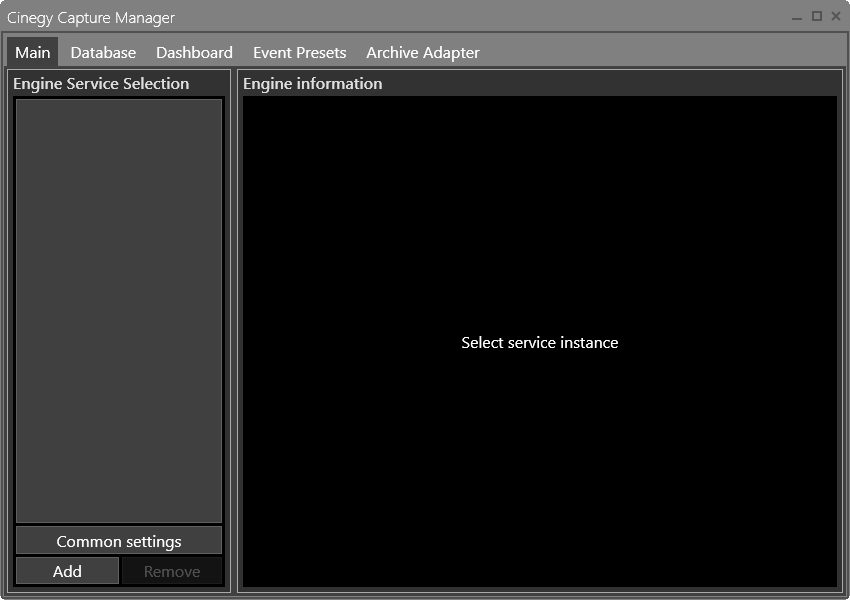This screenshot has height=600, width=850.
Task: Close the Cinegy Capture Manager window
Action: click(x=836, y=17)
